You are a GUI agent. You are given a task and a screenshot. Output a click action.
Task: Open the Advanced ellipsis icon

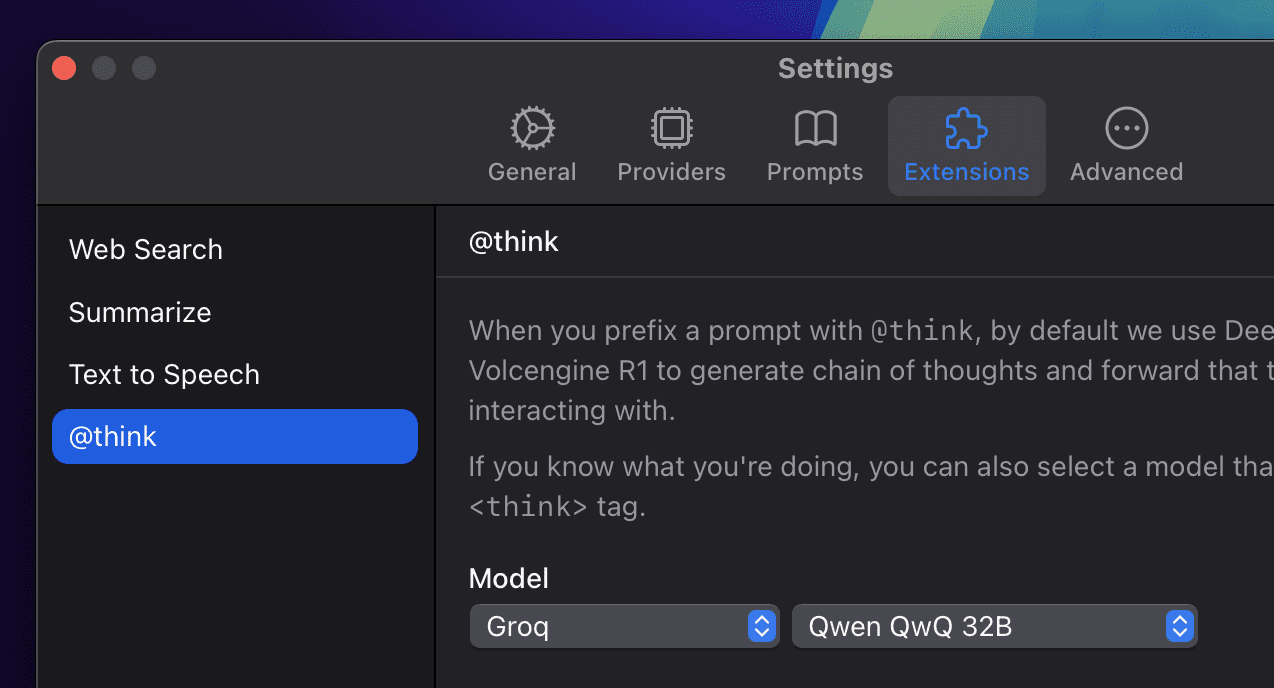point(1126,129)
